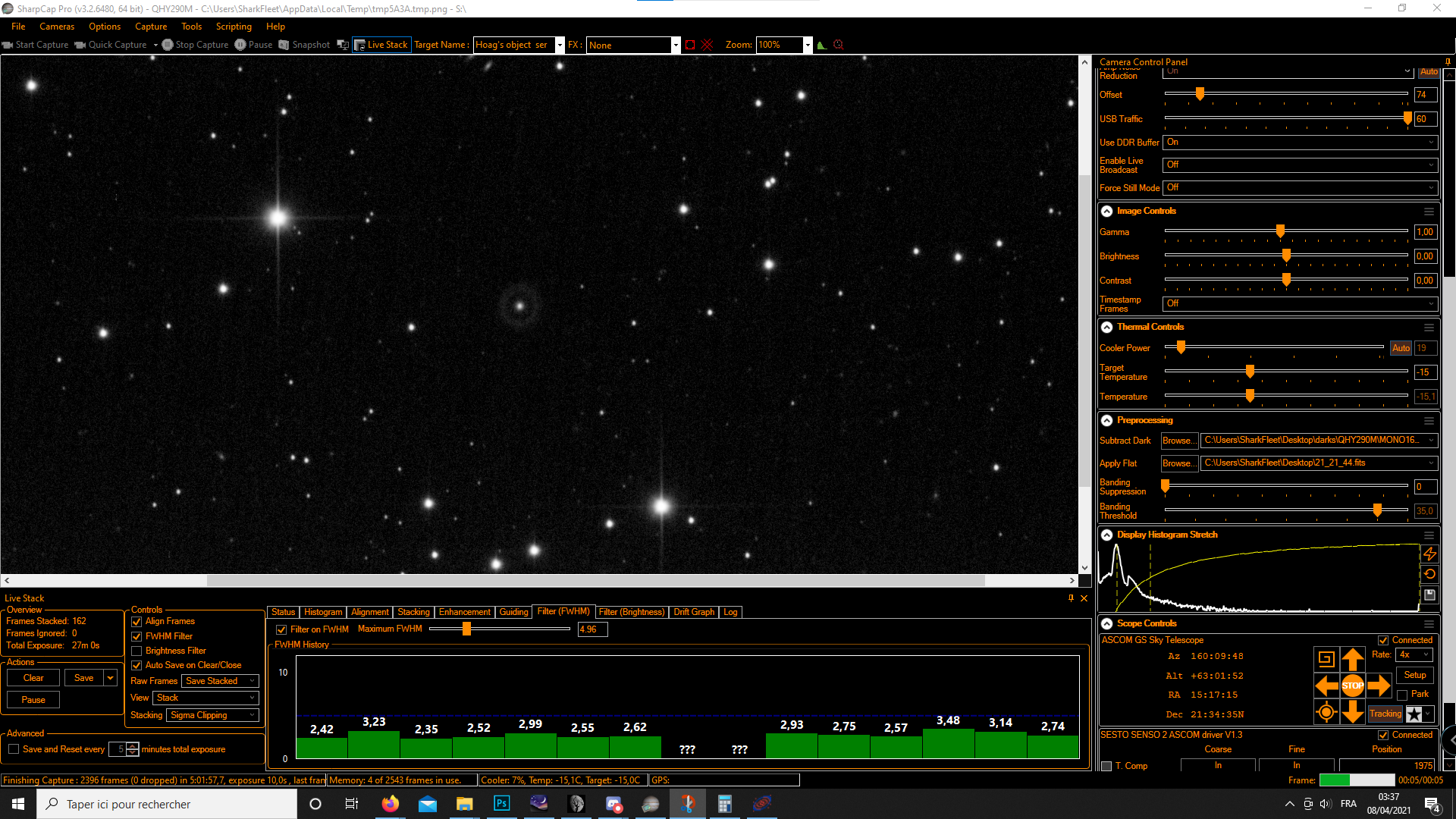Image resolution: width=1456 pixels, height=819 pixels.
Task: Toggle the Align Frames checkbox
Action: (x=136, y=622)
